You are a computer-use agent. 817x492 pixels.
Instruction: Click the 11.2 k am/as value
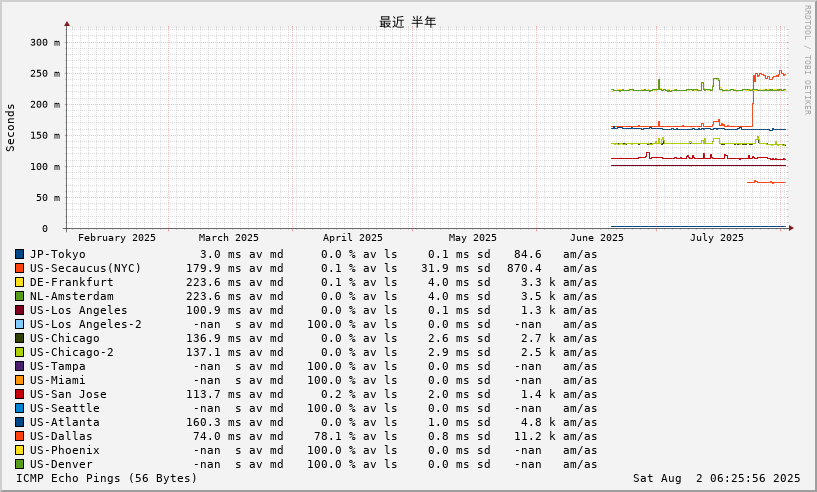click(535, 436)
